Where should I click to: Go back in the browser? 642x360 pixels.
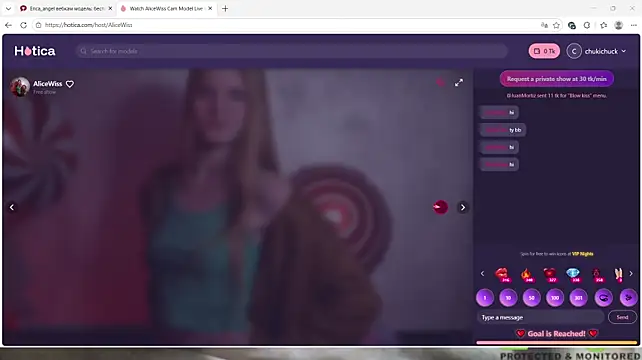9,25
